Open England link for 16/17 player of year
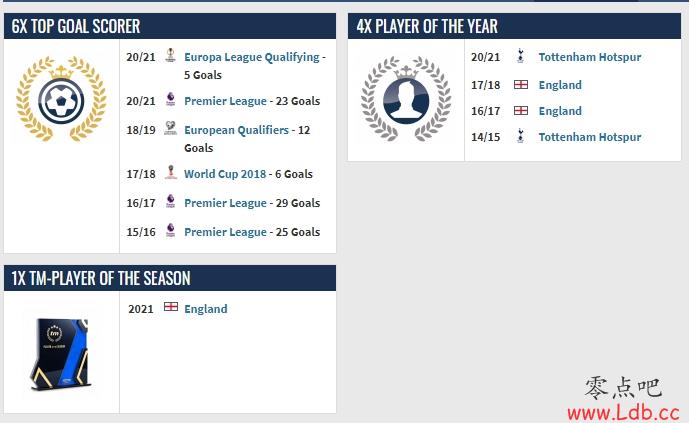Viewport: 689px width, 423px height. point(560,111)
